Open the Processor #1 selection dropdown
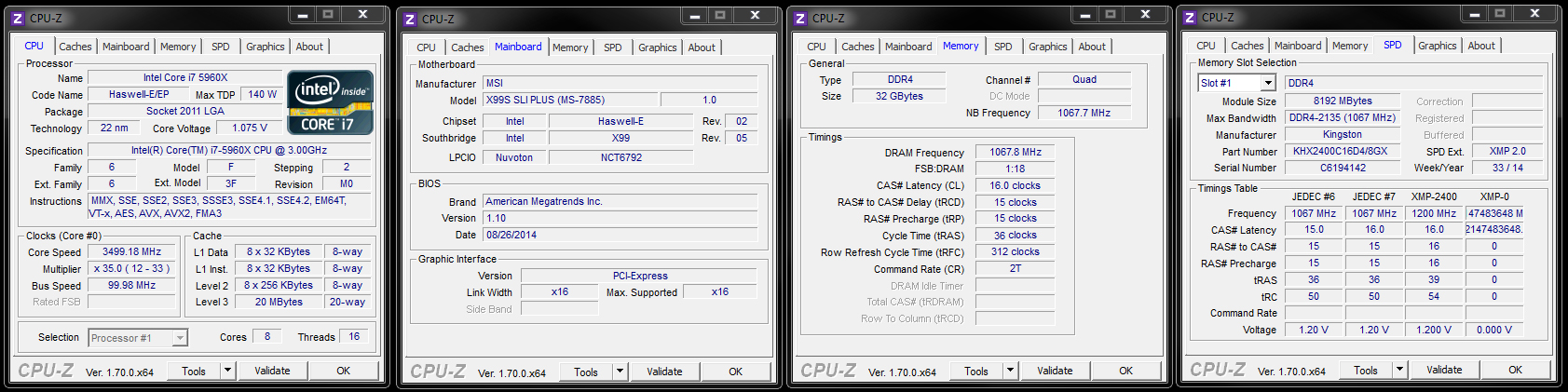 point(139,338)
